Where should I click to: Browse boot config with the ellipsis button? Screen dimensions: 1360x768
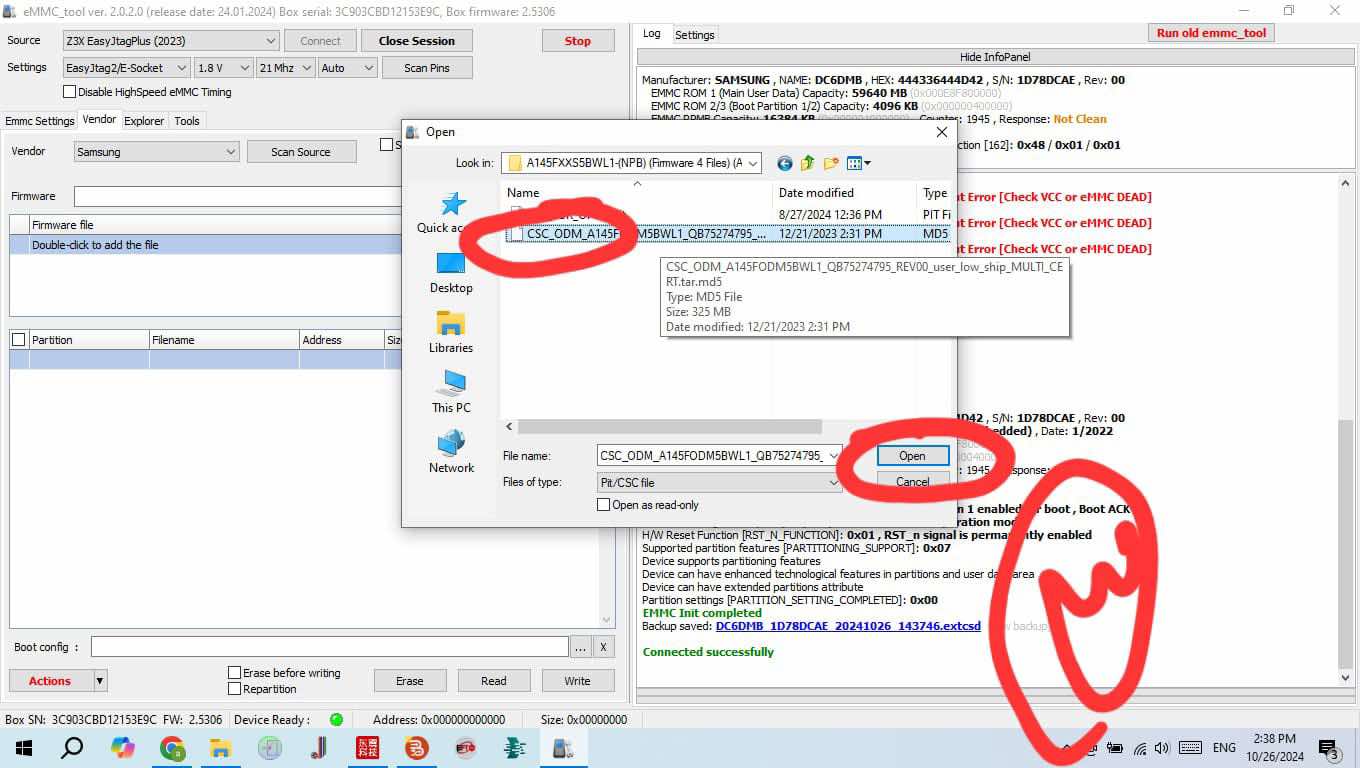580,647
